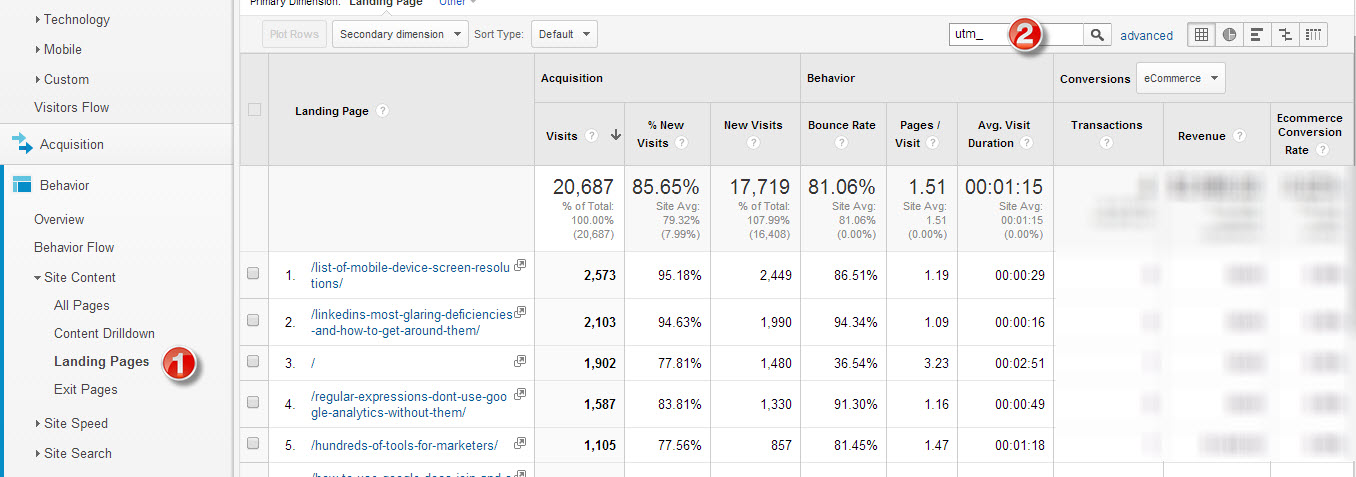The width and height of the screenshot is (1356, 477).
Task: Open the eCommerce conversions dropdown
Action: 1181,78
